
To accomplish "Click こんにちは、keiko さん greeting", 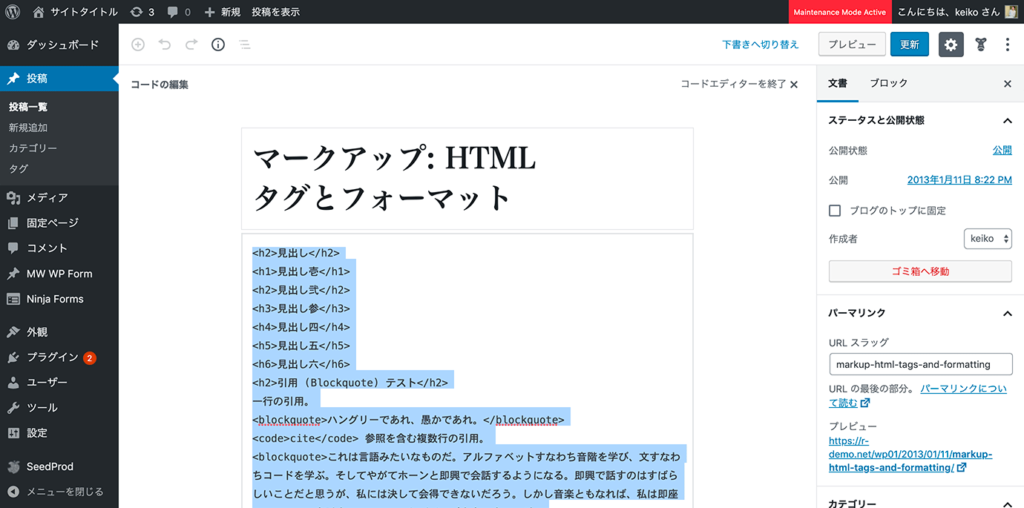I will [949, 12].
